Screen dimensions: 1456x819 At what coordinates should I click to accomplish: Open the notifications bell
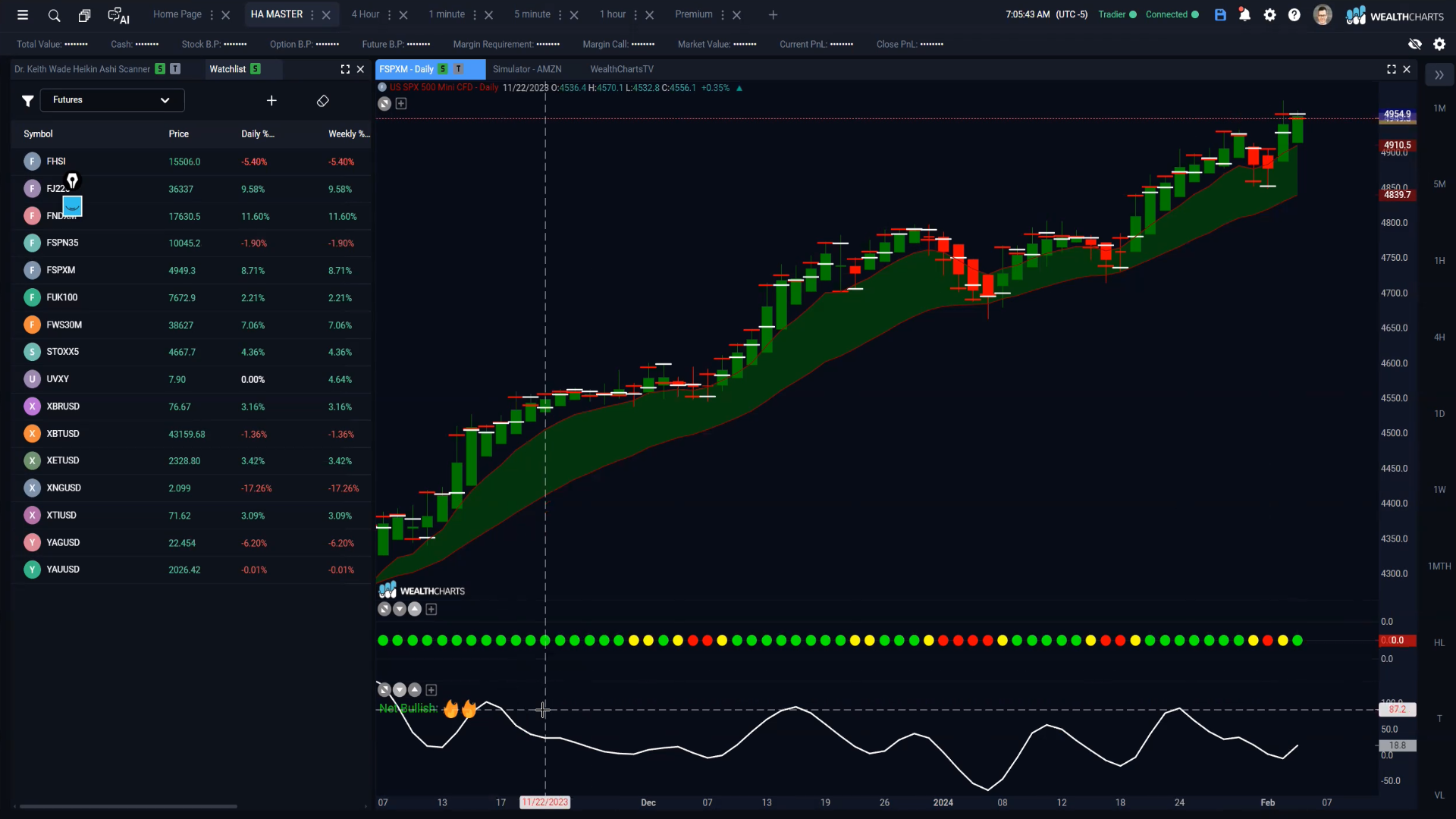pos(1244,14)
